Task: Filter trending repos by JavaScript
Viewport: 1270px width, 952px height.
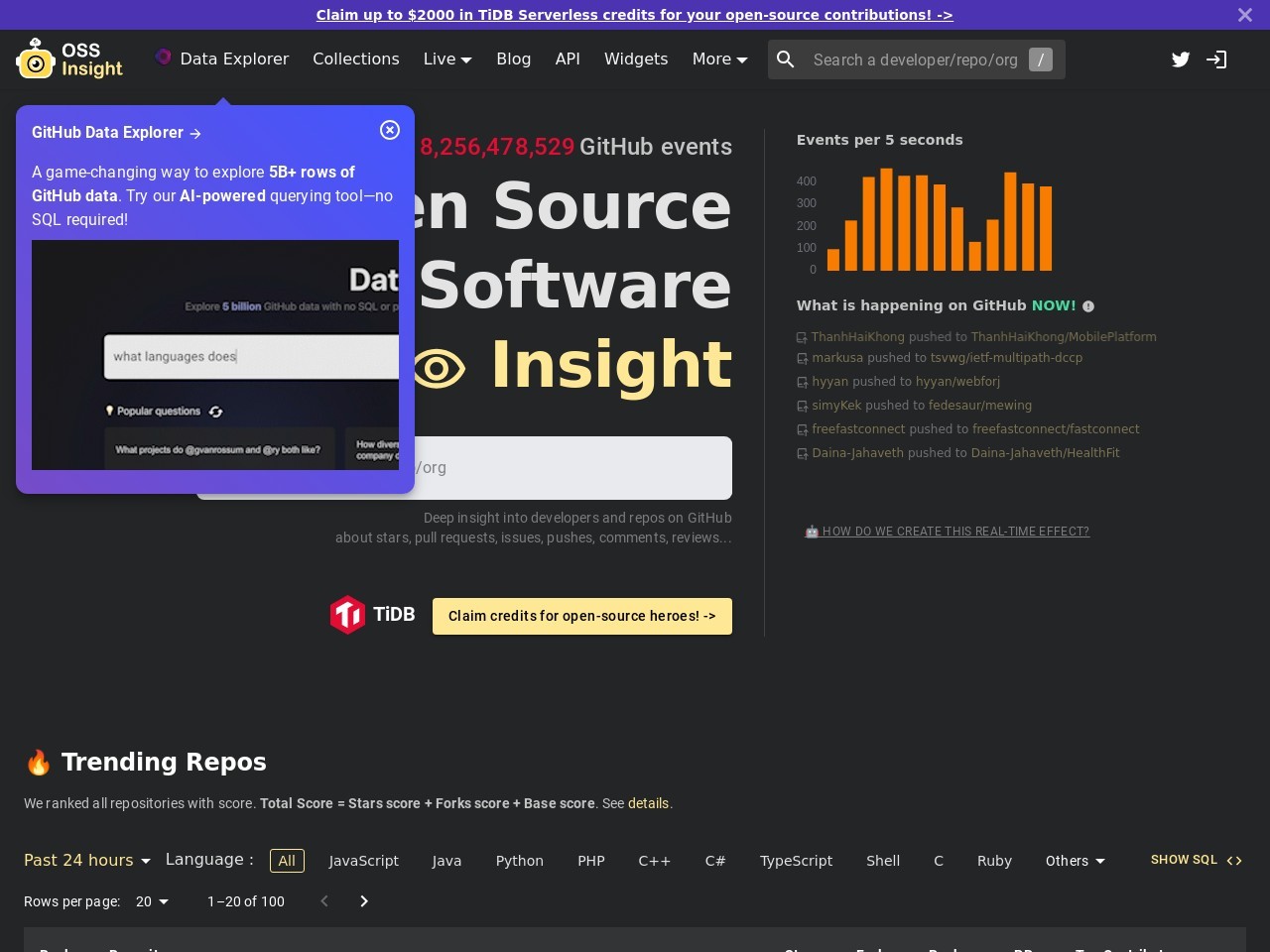Action: coord(364,861)
